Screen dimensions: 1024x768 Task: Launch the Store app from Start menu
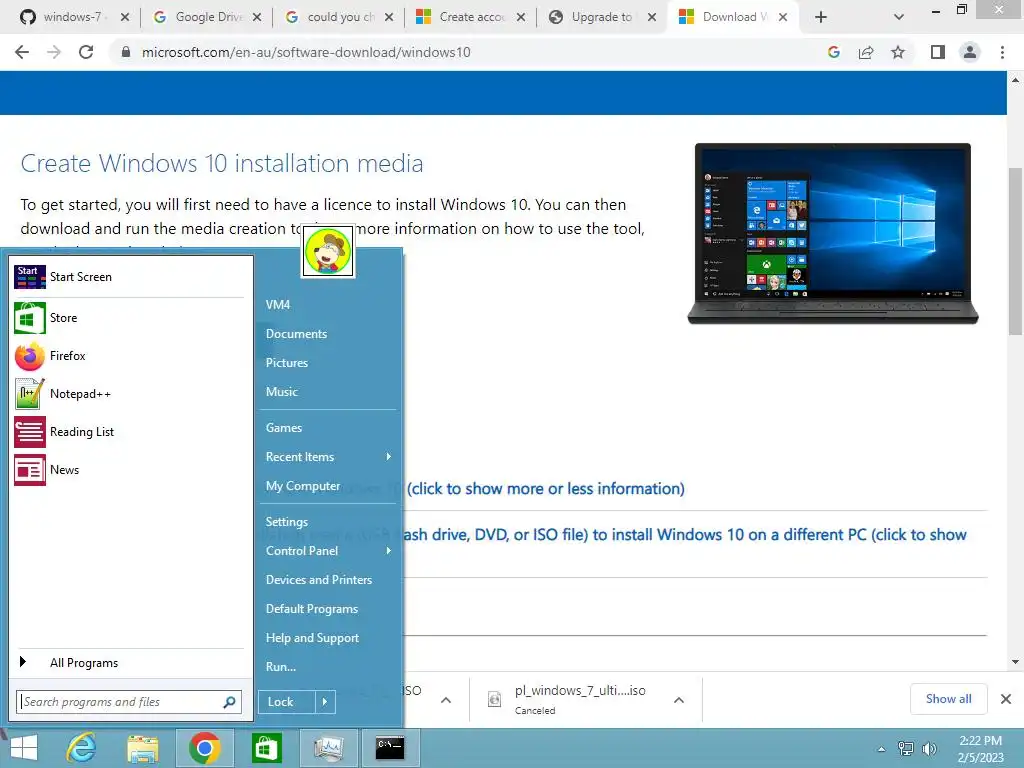[x=30, y=318]
